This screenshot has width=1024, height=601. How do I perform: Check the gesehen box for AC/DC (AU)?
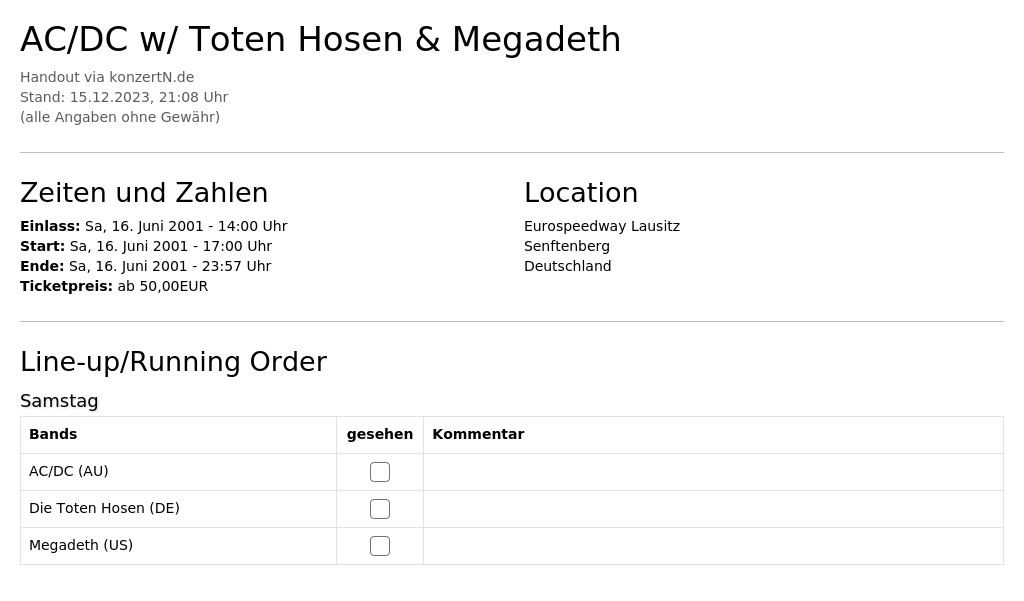379,472
